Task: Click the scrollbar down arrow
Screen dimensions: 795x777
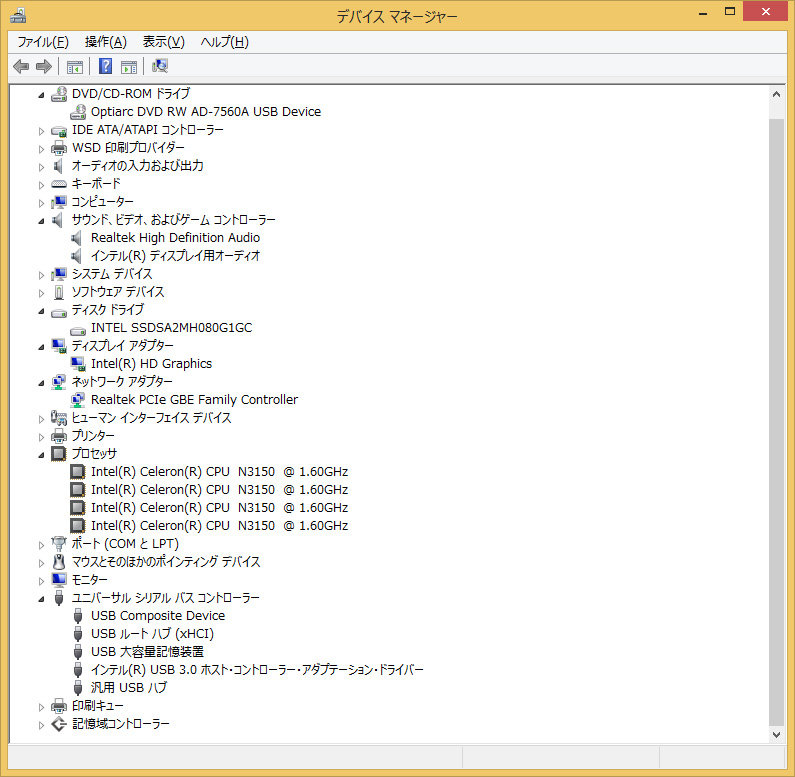Action: pos(776,734)
